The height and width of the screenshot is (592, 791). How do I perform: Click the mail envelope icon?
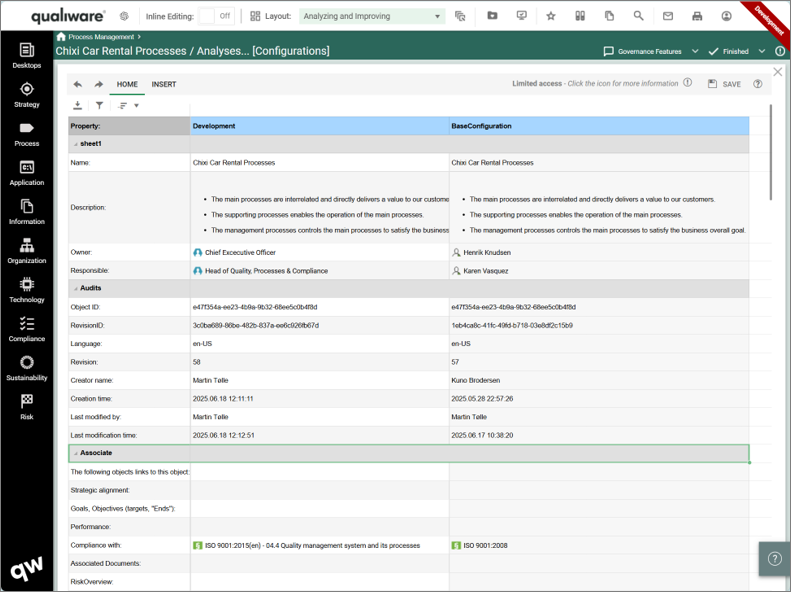[668, 16]
